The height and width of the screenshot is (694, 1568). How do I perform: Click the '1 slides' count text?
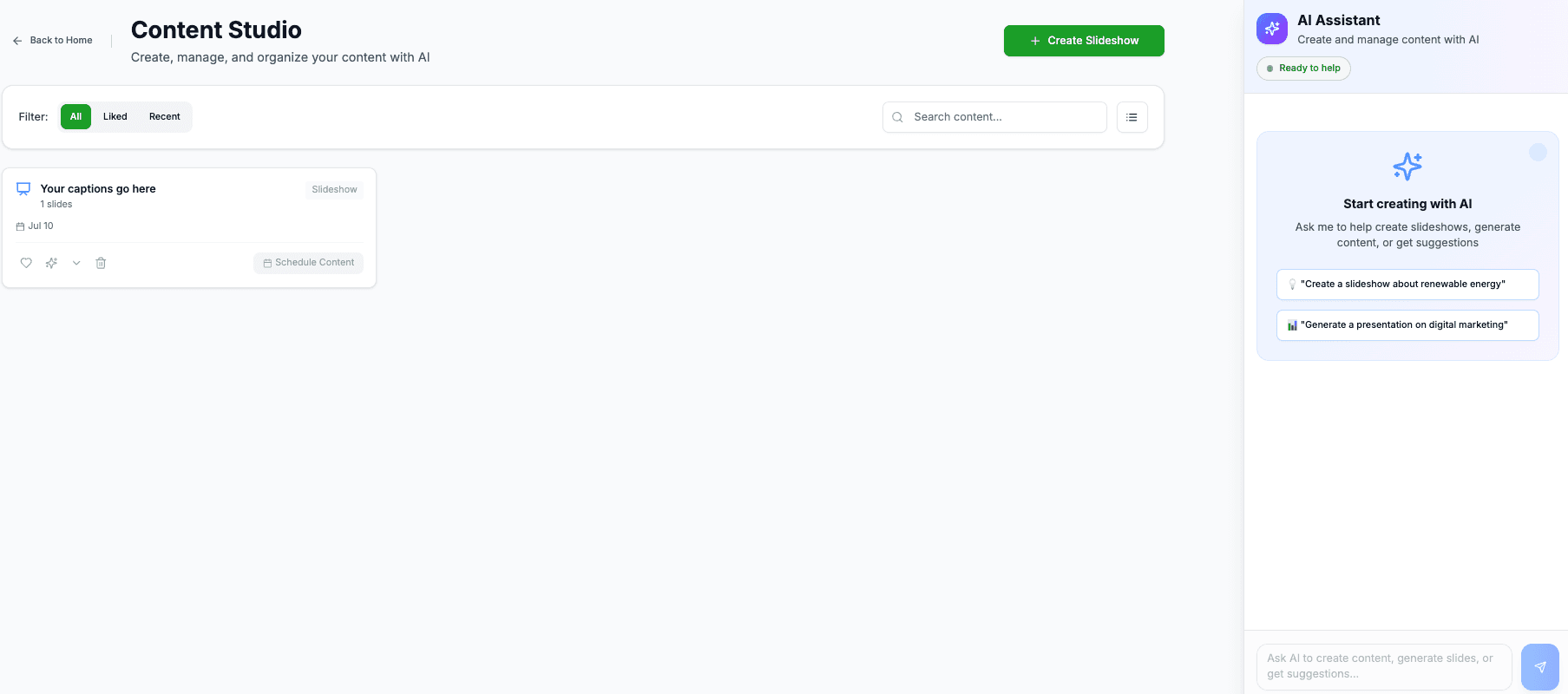click(x=56, y=205)
